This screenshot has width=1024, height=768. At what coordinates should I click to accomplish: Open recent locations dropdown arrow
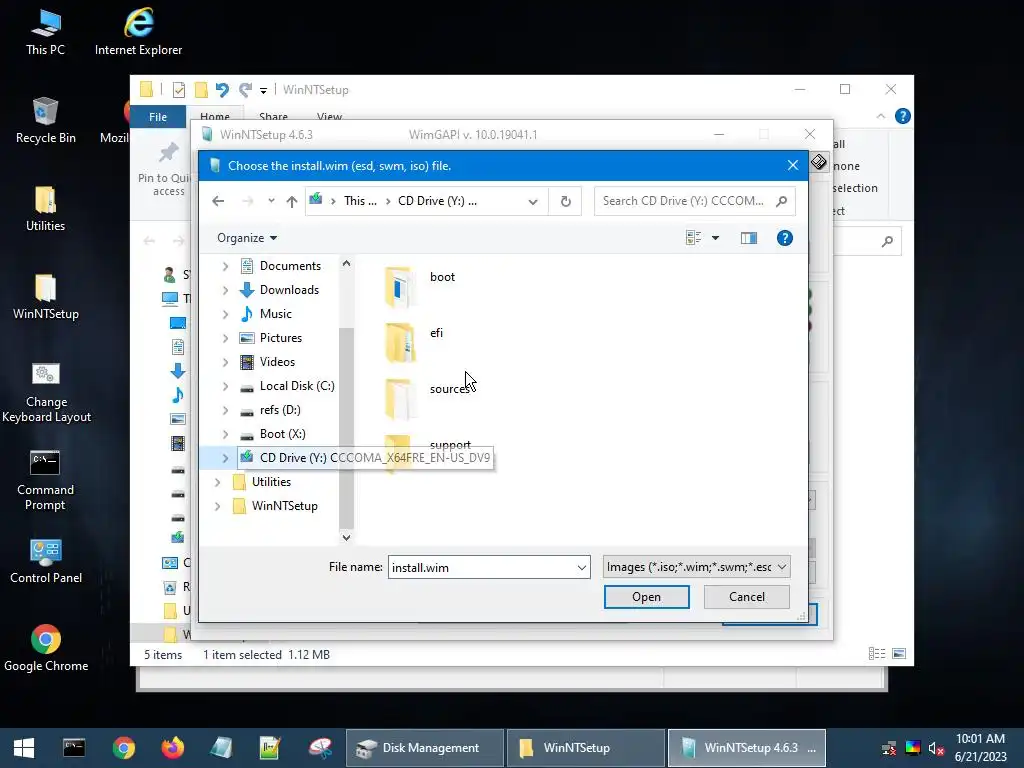[271, 201]
